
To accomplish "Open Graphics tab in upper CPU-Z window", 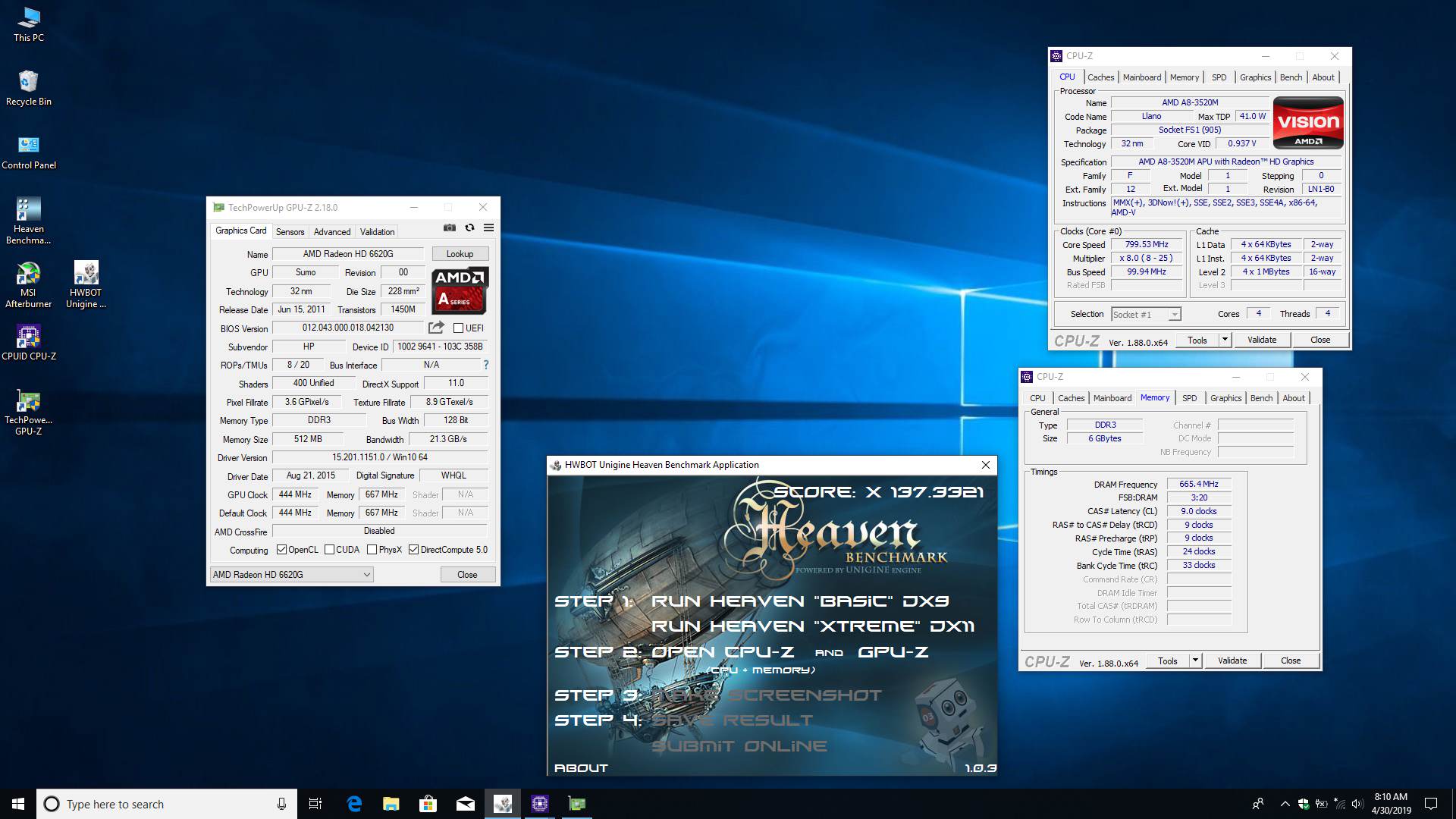I will [x=1255, y=77].
